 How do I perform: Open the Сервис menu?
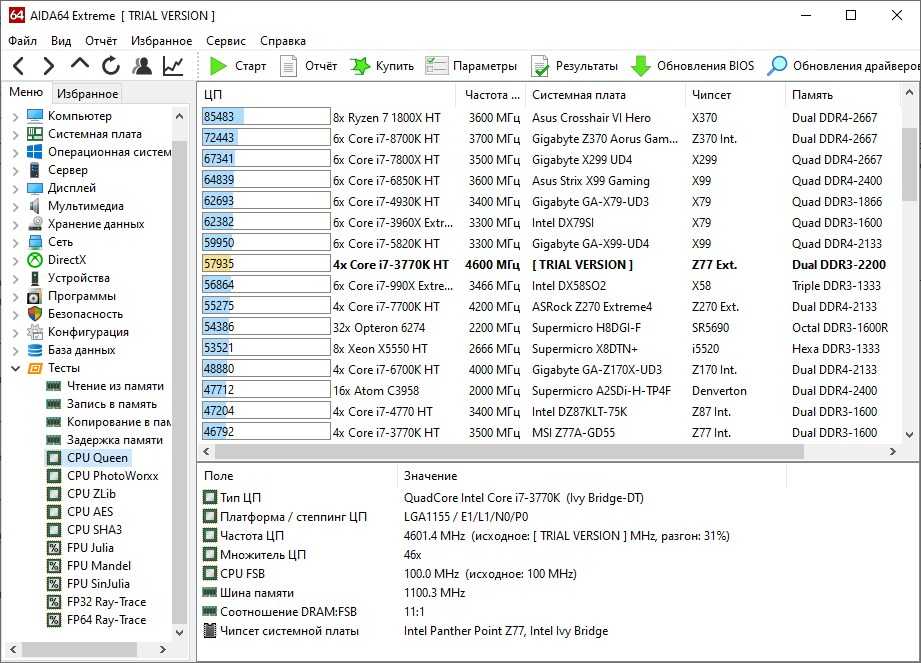pyautogui.click(x=226, y=41)
